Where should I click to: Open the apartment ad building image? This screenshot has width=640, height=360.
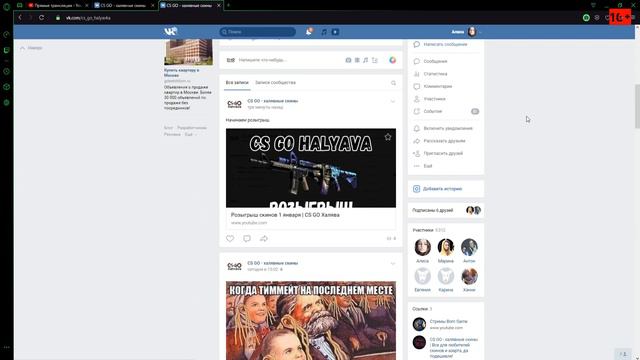coord(188,52)
